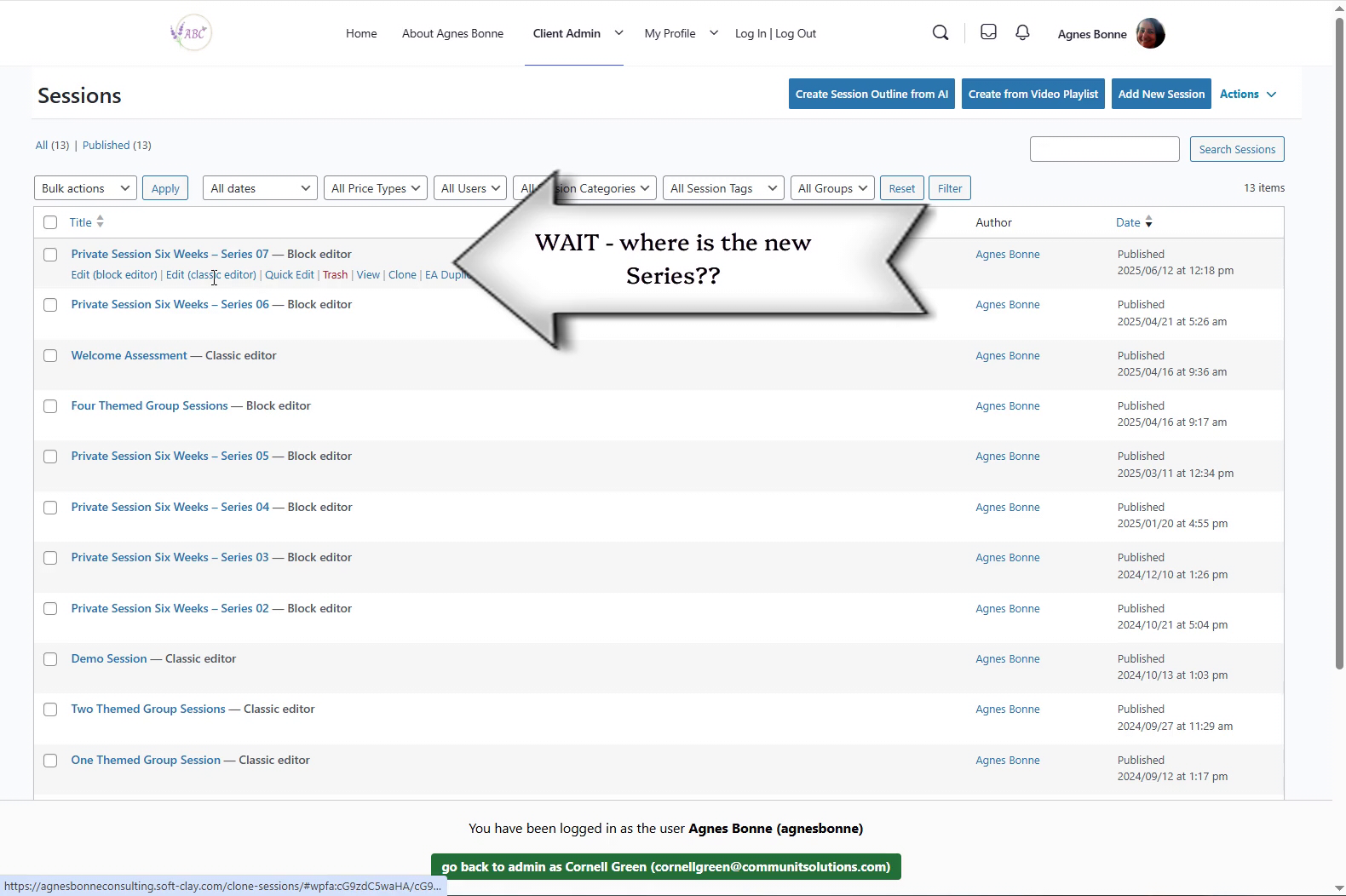This screenshot has width=1346, height=896.
Task: Tick the Demo Session checkbox
Action: (50, 659)
